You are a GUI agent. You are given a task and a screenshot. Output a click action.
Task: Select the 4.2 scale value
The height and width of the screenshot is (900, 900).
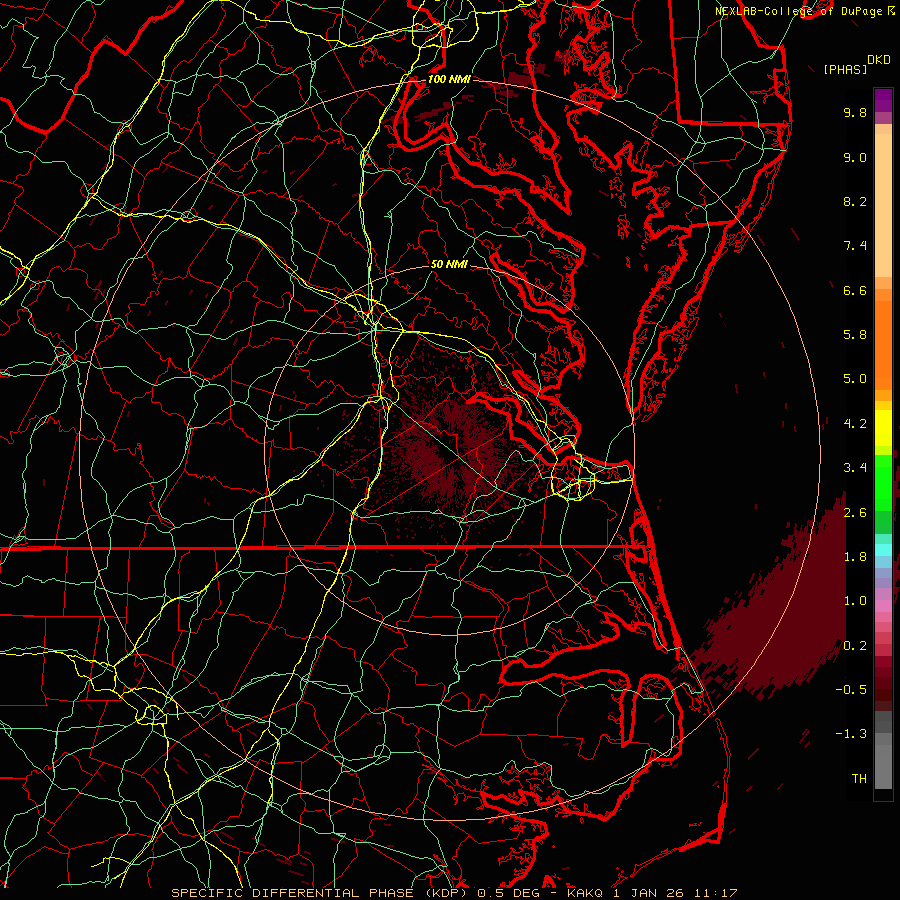(855, 424)
